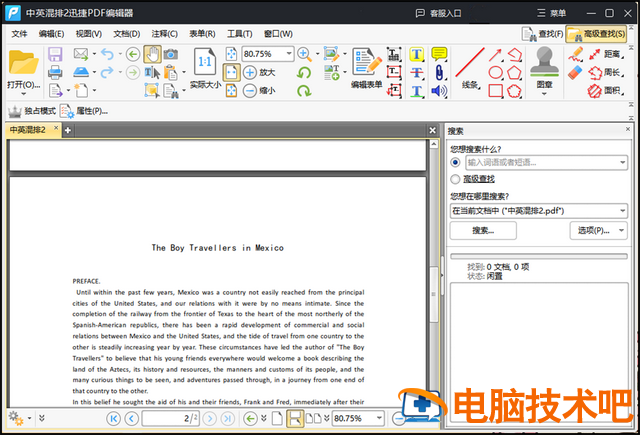Switch to the 中英混排2 document tab
The width and height of the screenshot is (640, 435).
(x=28, y=130)
